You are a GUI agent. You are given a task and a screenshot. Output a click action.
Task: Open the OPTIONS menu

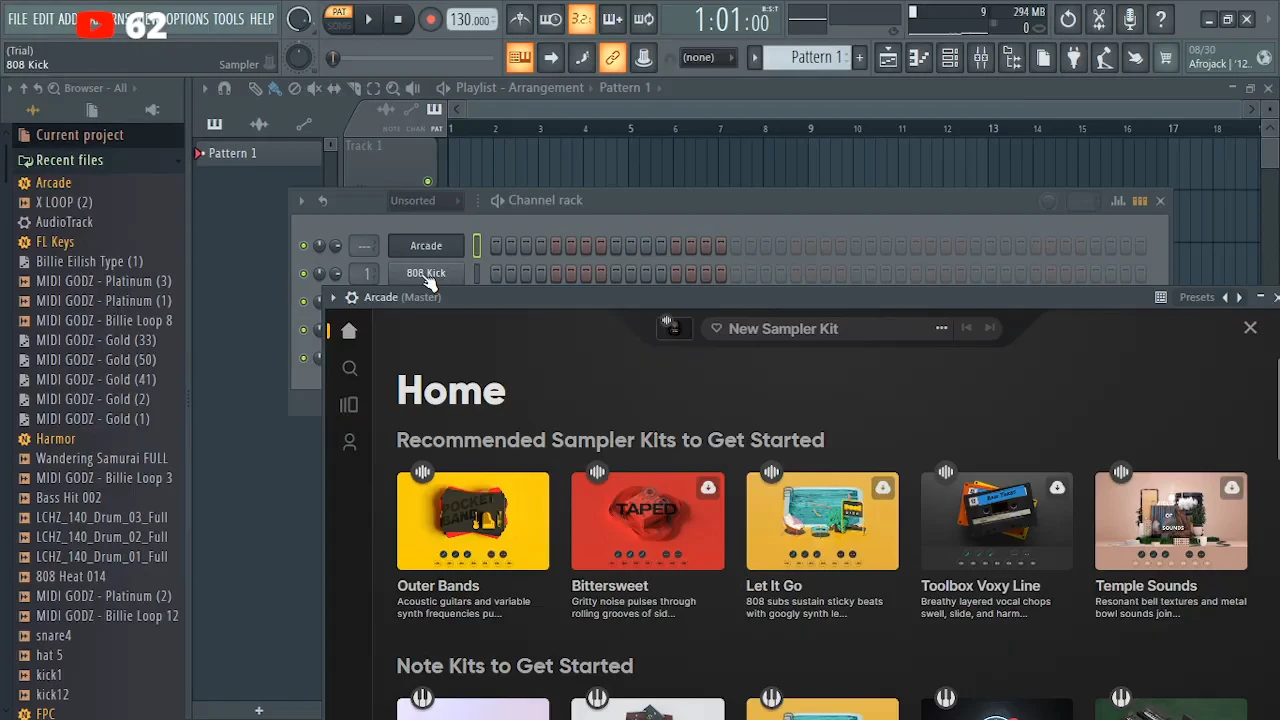pos(187,19)
